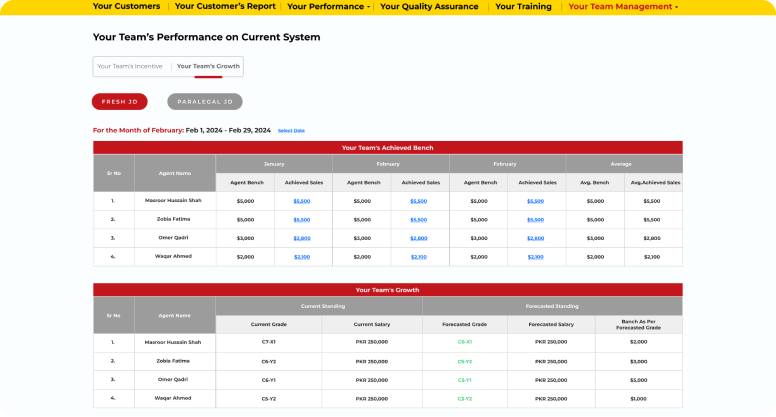This screenshot has height=417, width=776.
Task: View Waqar Ahmed's January achieved sales link
Action: [x=302, y=257]
